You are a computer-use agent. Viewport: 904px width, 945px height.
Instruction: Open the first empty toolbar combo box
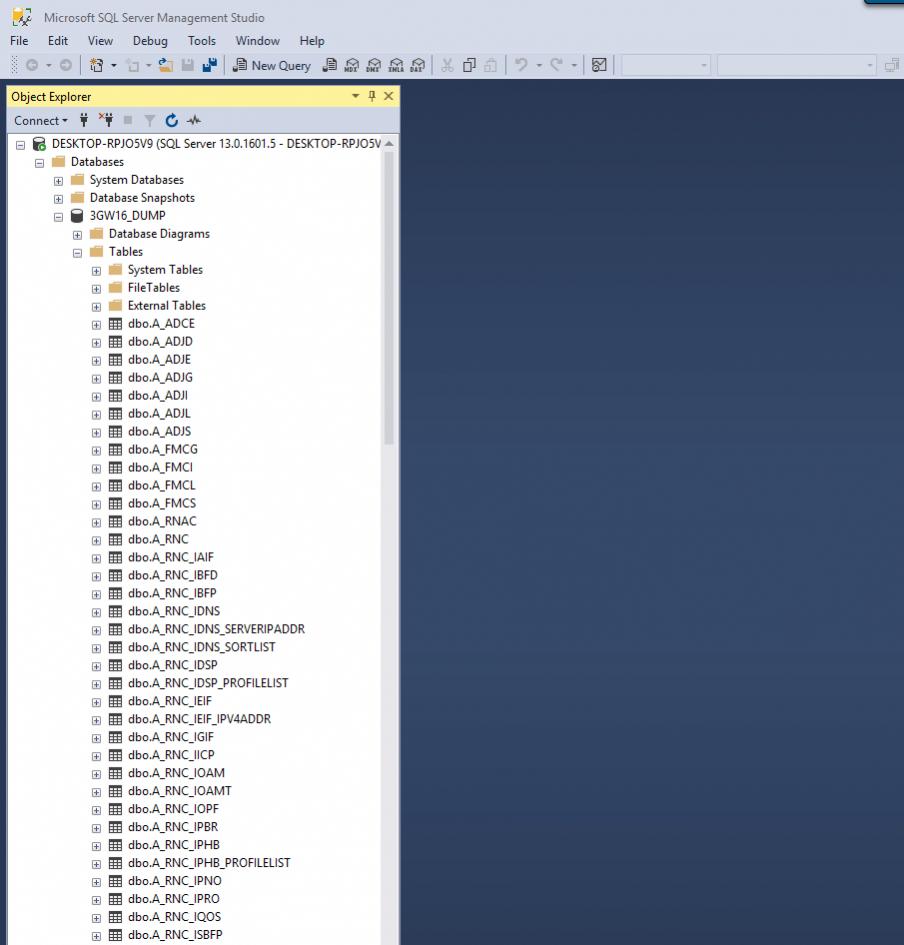click(666, 65)
